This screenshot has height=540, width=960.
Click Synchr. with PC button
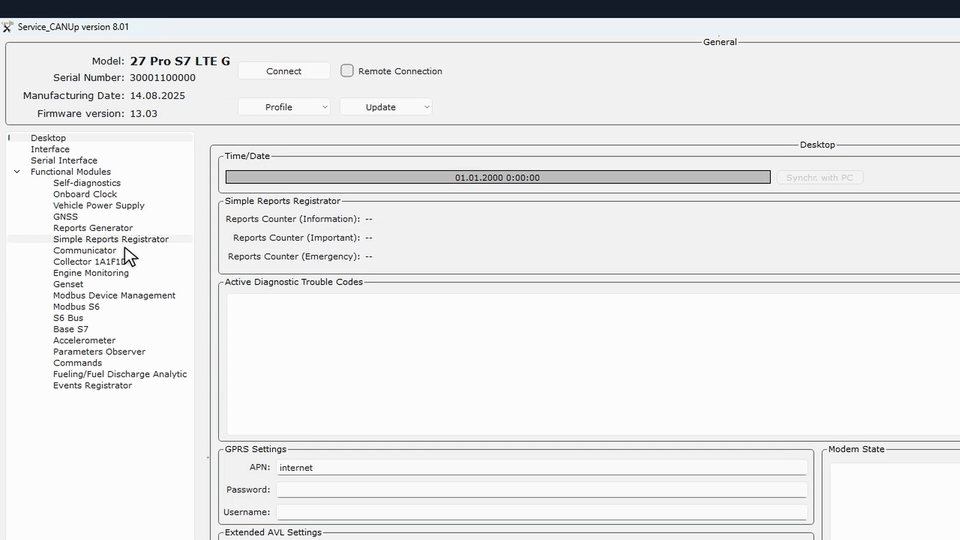820,178
